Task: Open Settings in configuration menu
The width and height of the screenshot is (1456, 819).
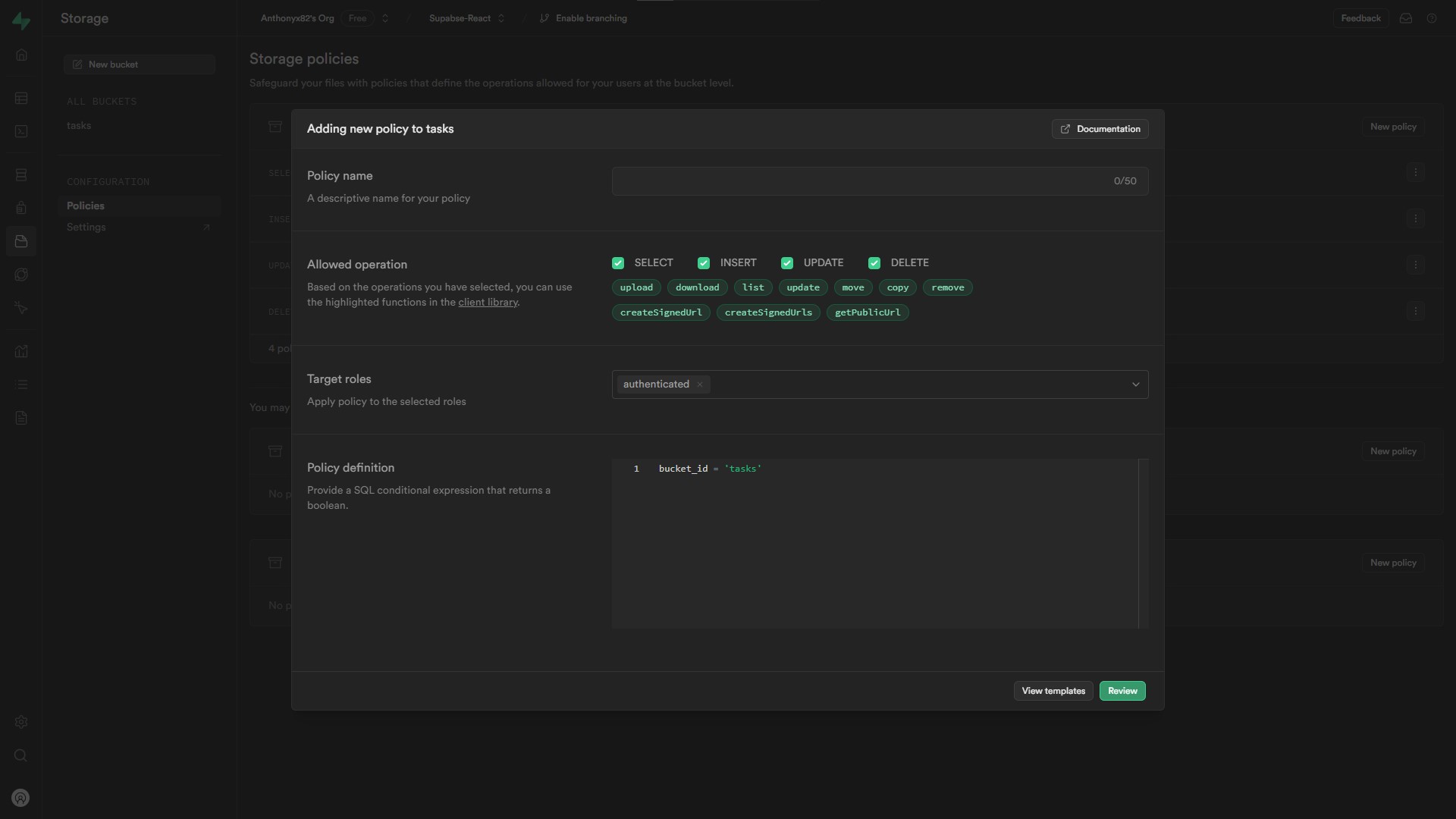Action: [86, 227]
